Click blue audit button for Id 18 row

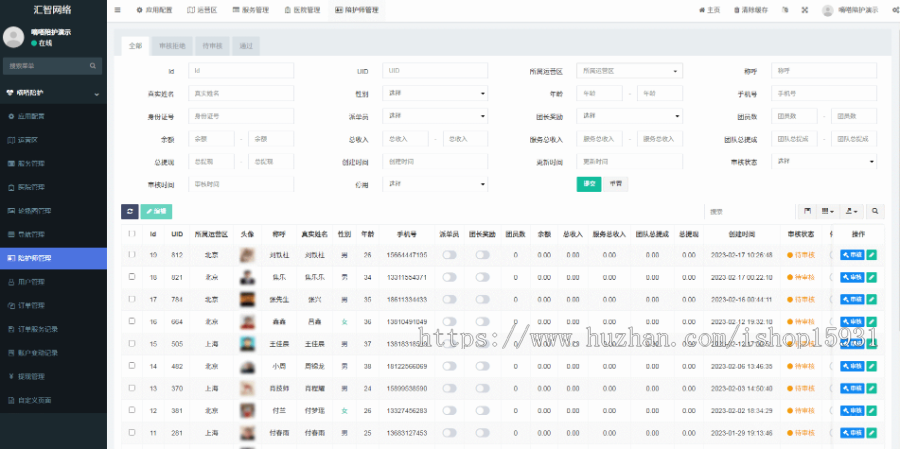tap(852, 277)
